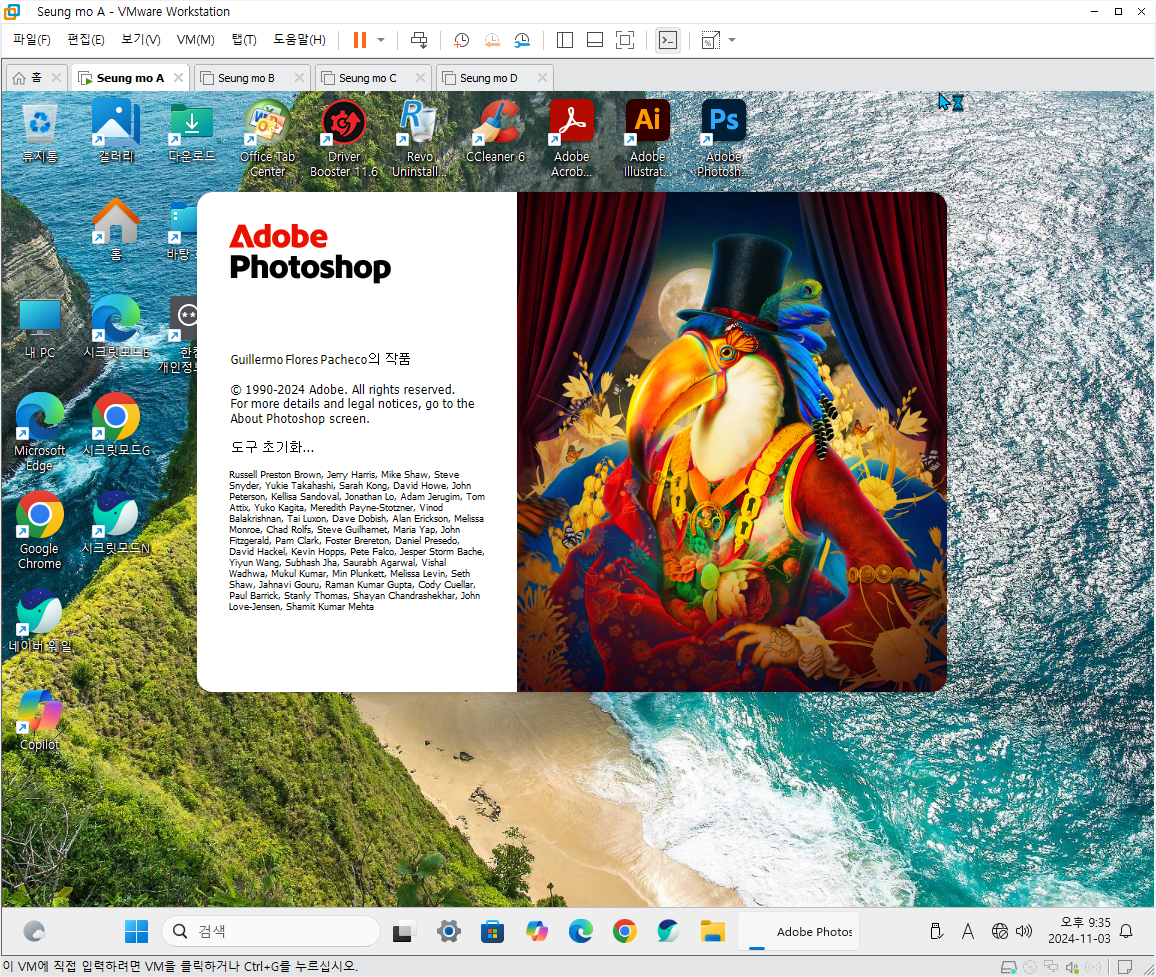
Task: Open Edge from the taskbar
Action: [x=580, y=931]
